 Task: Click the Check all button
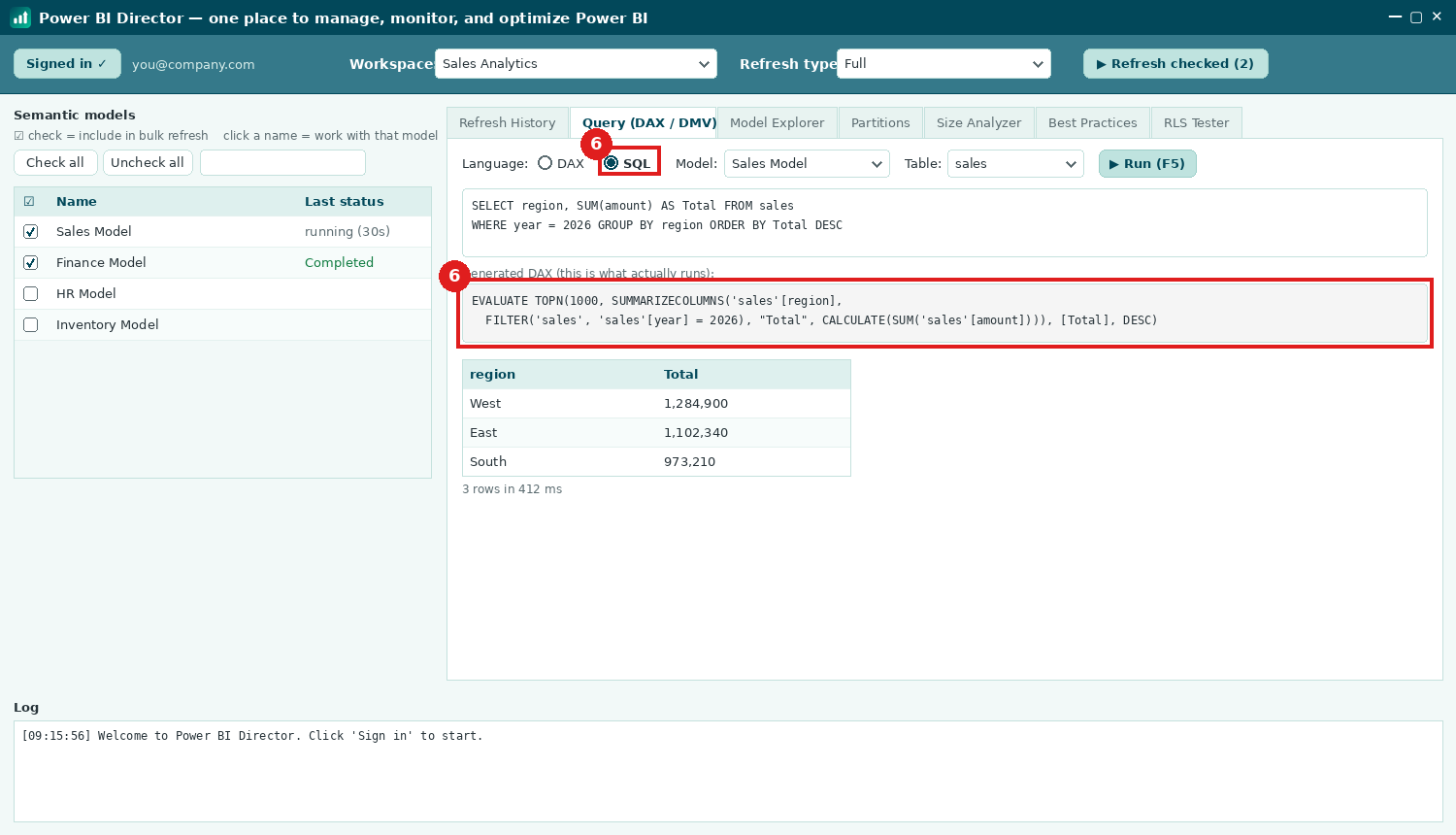pos(55,162)
